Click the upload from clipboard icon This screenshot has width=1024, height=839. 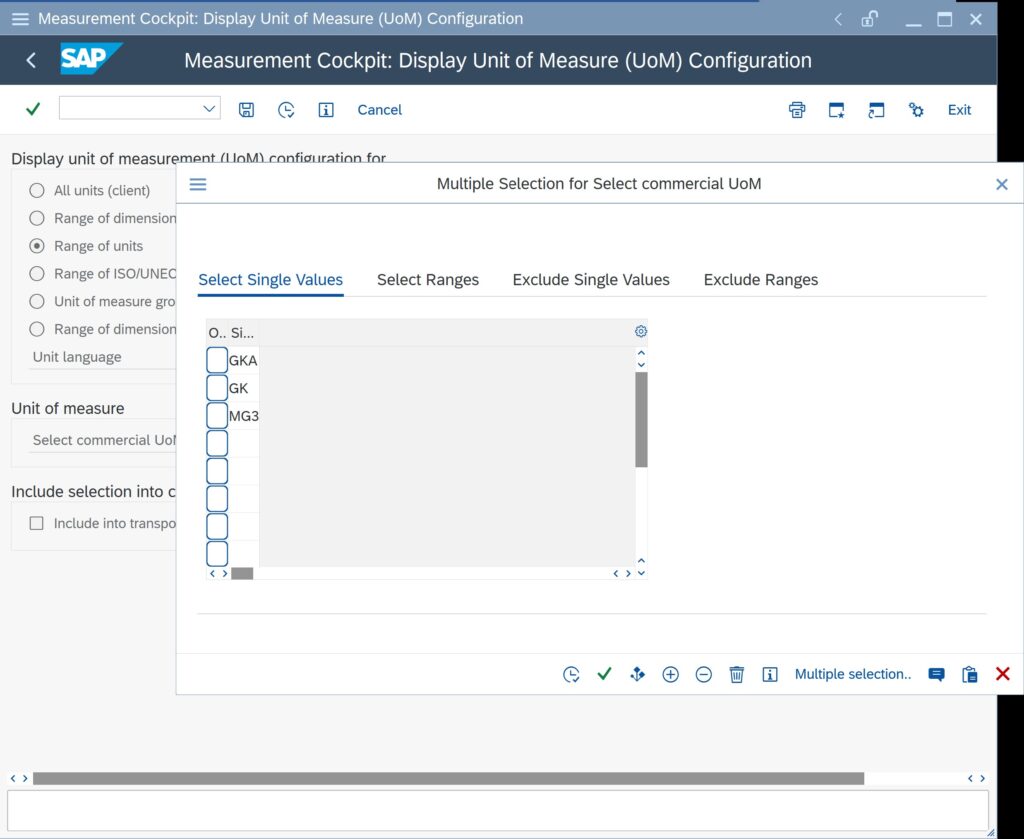point(970,674)
